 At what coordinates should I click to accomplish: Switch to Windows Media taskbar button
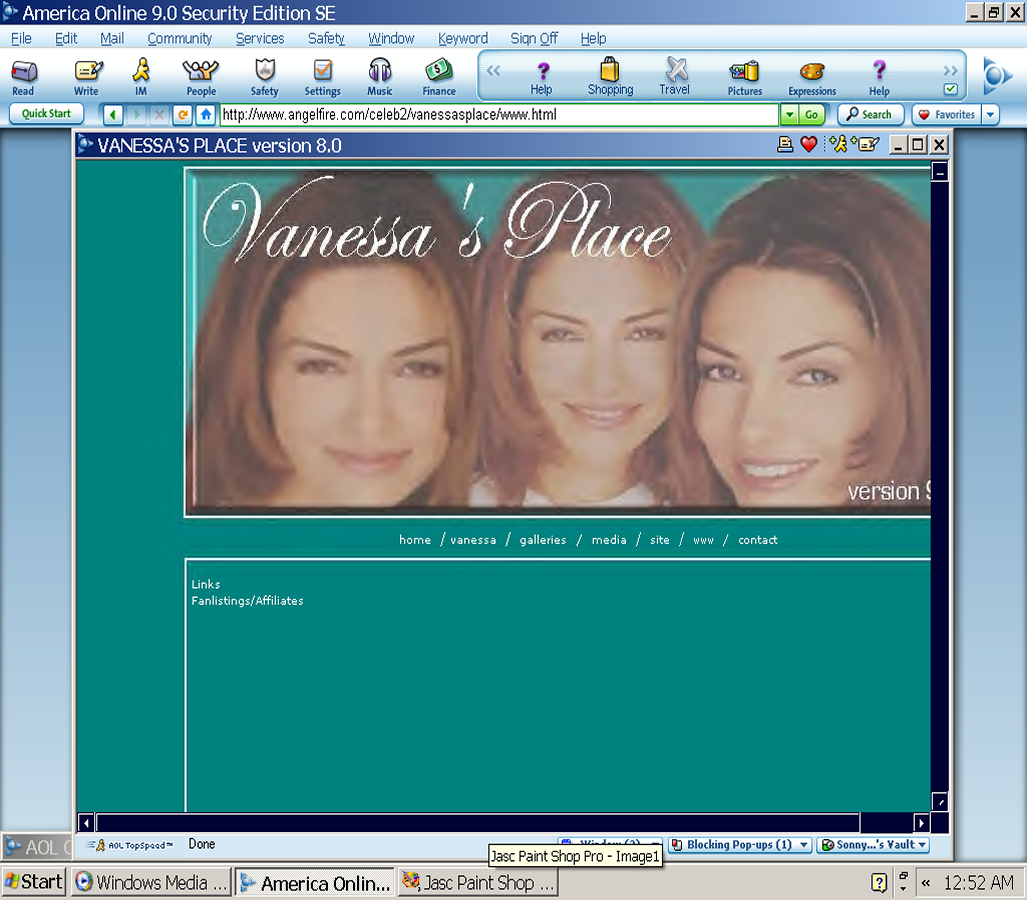pyautogui.click(x=151, y=882)
